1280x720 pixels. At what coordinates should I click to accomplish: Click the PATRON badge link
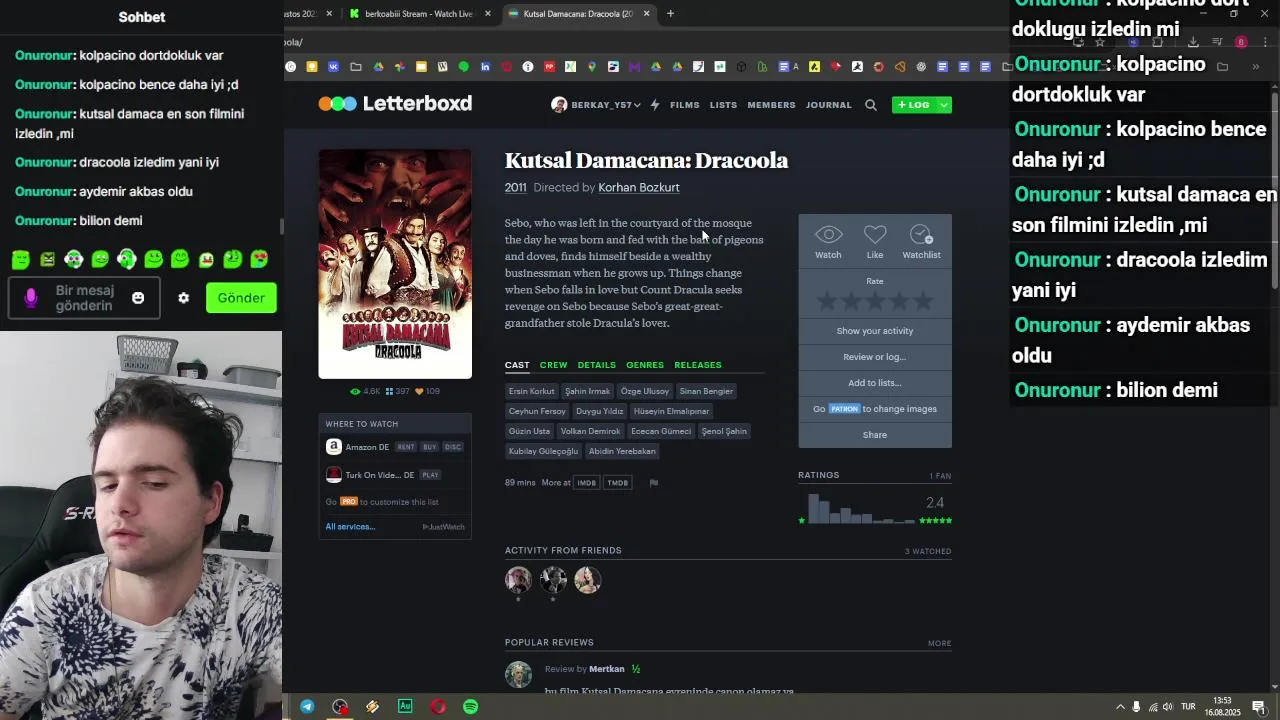click(844, 409)
